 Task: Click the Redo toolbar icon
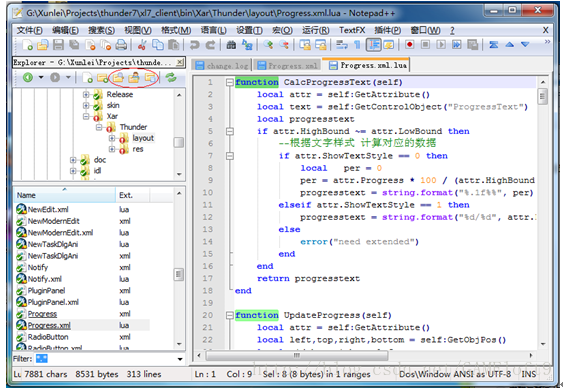210,45
